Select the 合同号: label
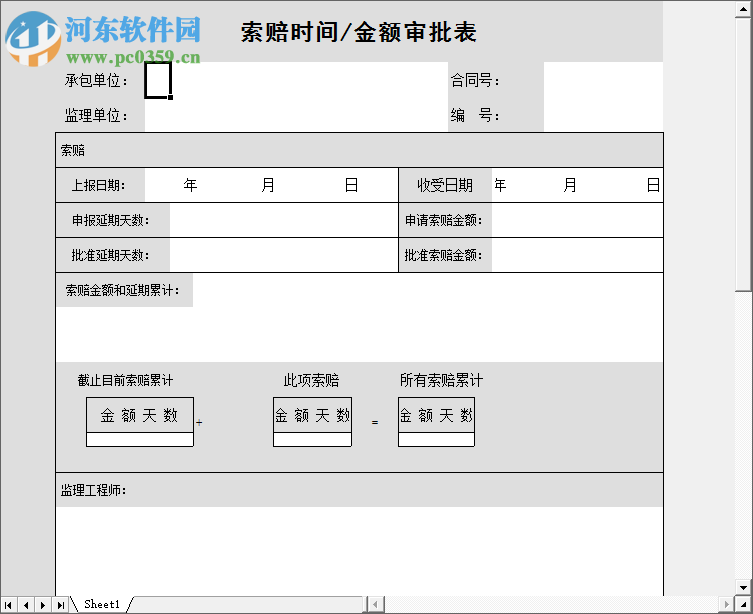 [x=475, y=81]
